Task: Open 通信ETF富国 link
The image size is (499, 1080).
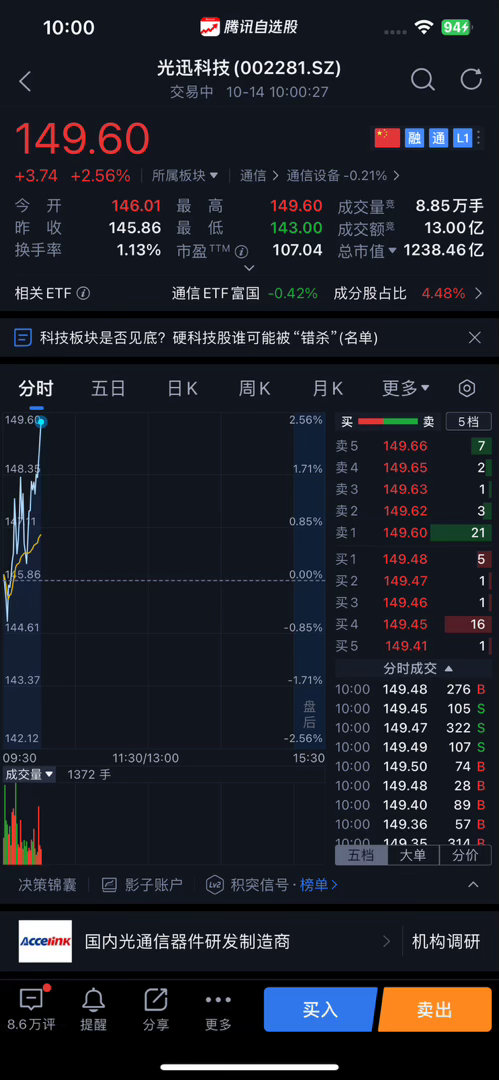Action: [x=216, y=293]
